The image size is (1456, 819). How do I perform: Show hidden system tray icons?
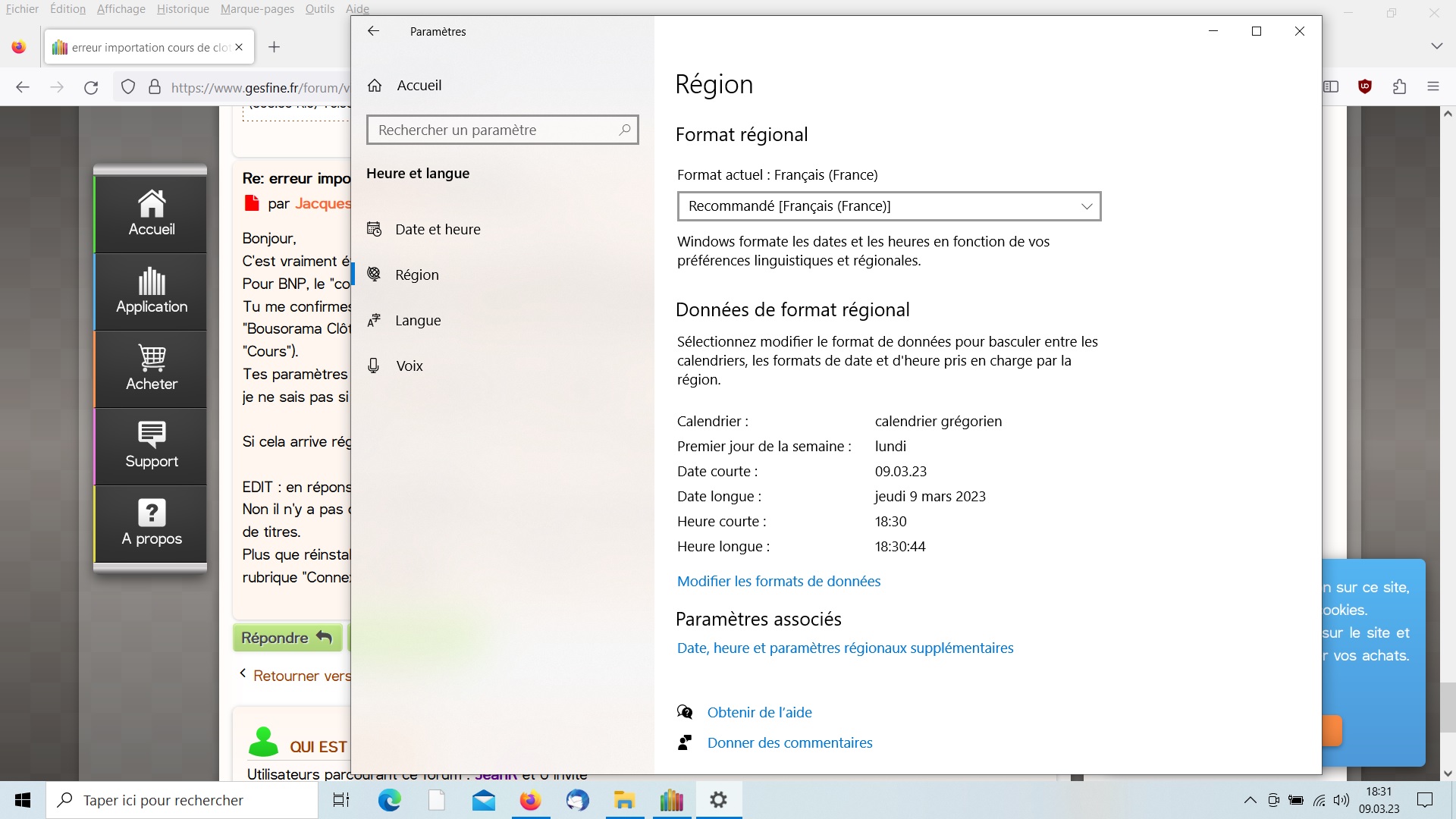[1250, 800]
